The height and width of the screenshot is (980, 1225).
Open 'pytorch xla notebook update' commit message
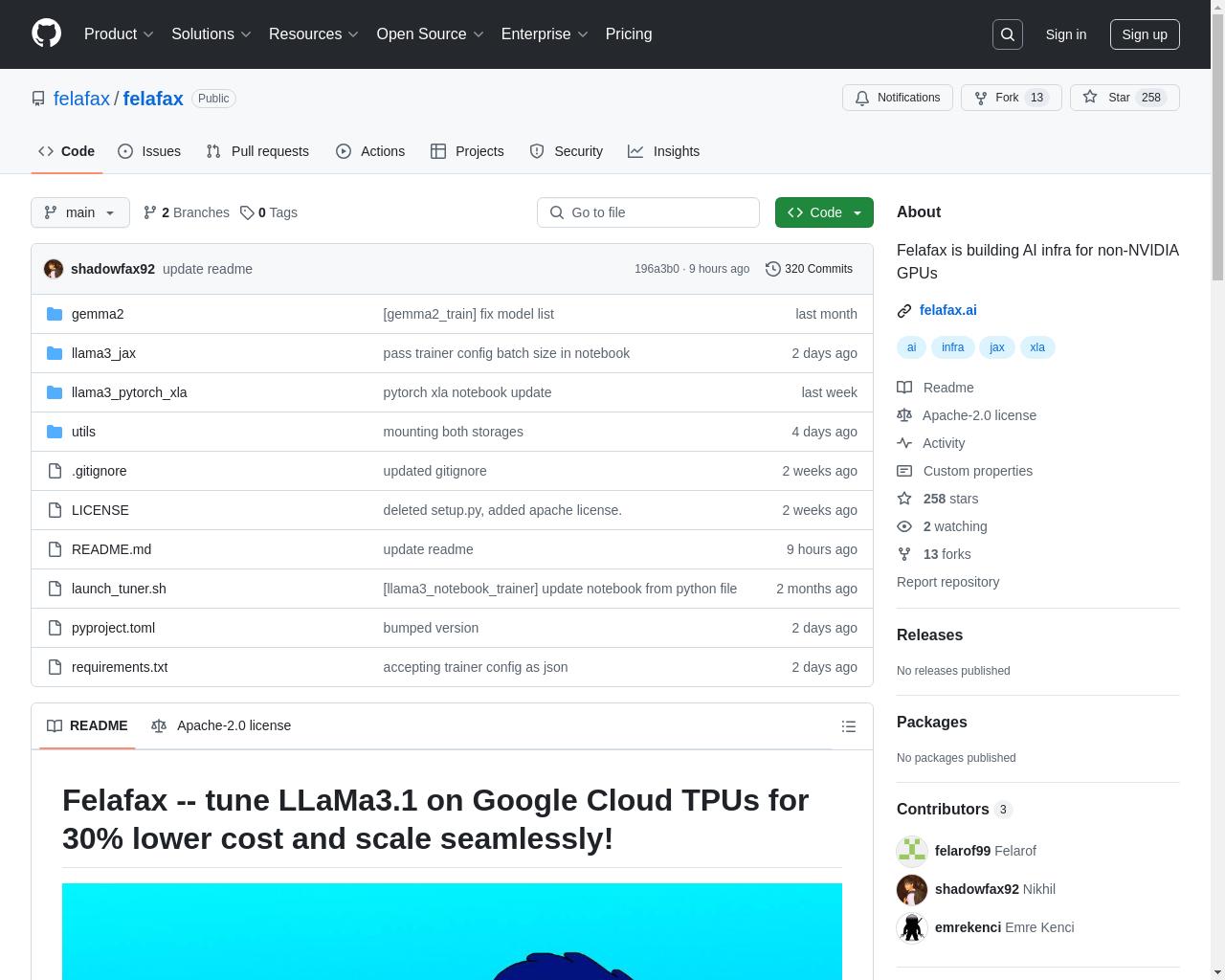pos(467,392)
